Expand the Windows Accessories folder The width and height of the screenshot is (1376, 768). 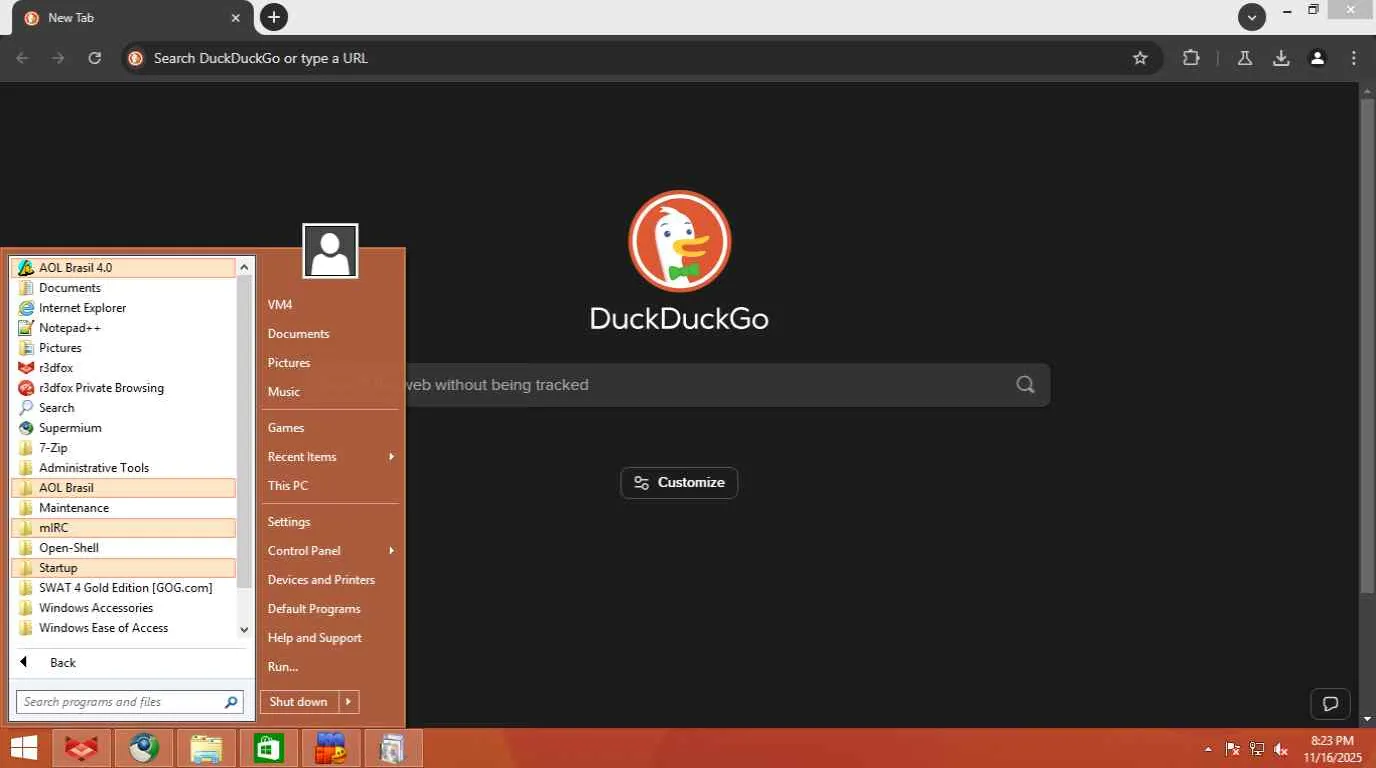(x=123, y=608)
